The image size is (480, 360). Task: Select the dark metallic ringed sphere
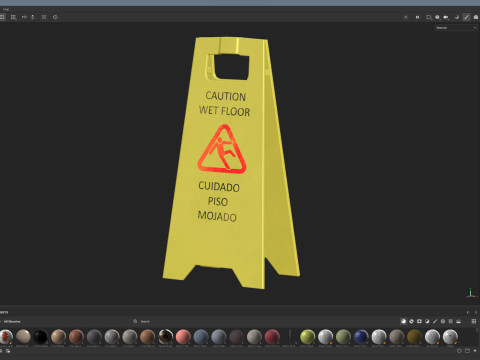(165, 336)
